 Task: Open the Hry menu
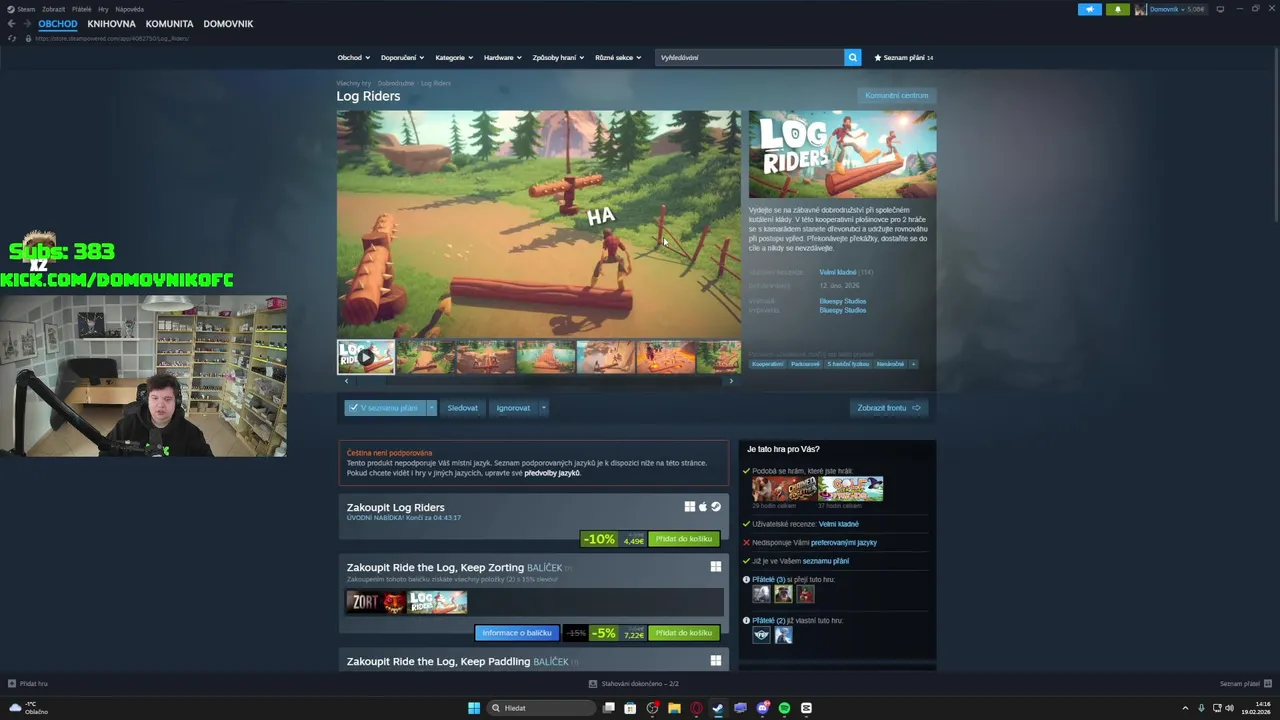103,9
